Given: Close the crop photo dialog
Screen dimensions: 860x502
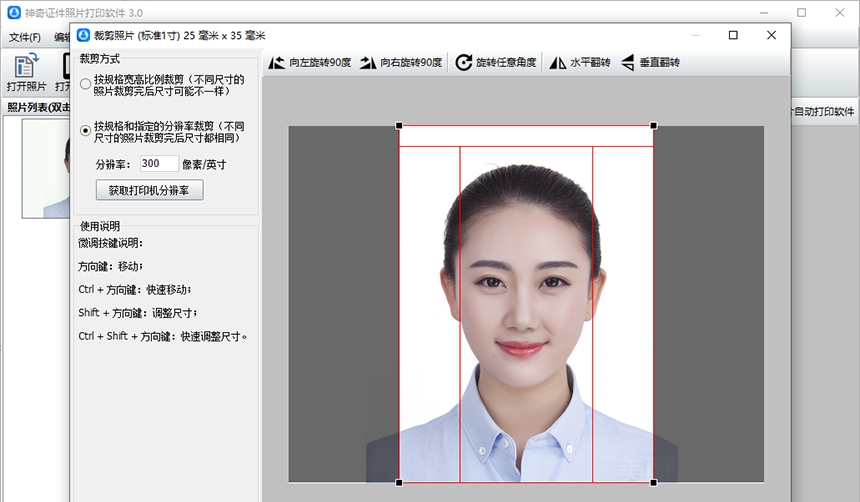Looking at the screenshot, I should click(x=771, y=35).
